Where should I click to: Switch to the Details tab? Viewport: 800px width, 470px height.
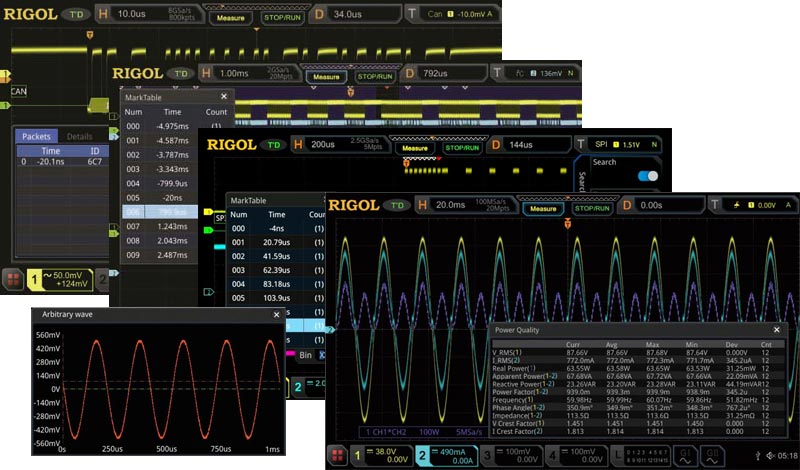point(80,136)
